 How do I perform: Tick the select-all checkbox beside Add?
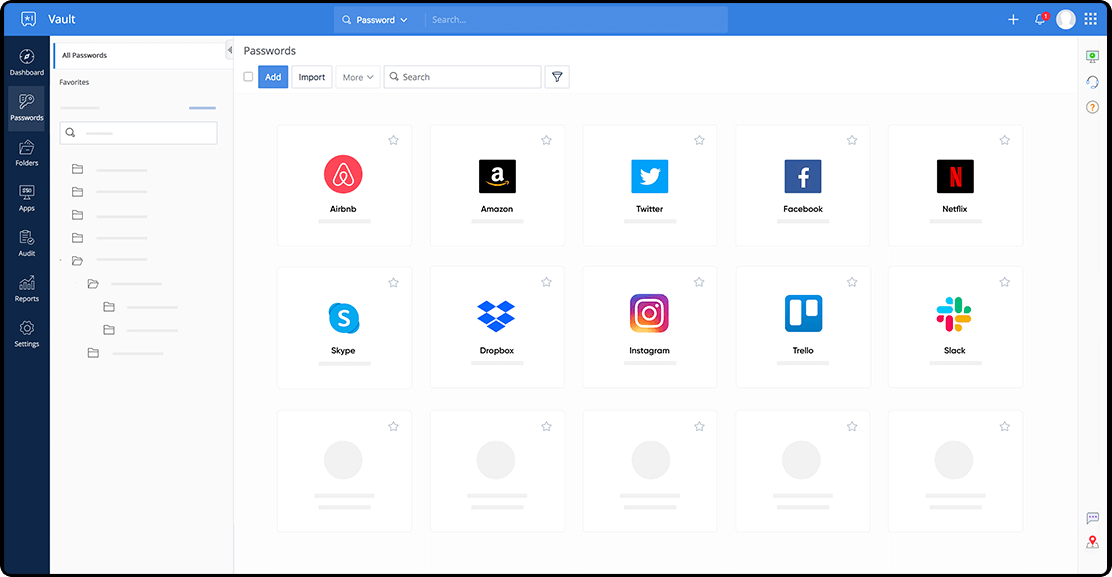click(x=248, y=77)
